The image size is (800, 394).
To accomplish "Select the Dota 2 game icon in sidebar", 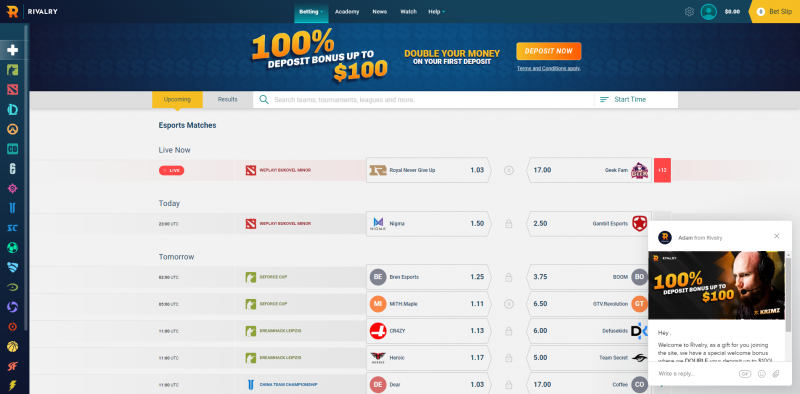I will pos(12,90).
